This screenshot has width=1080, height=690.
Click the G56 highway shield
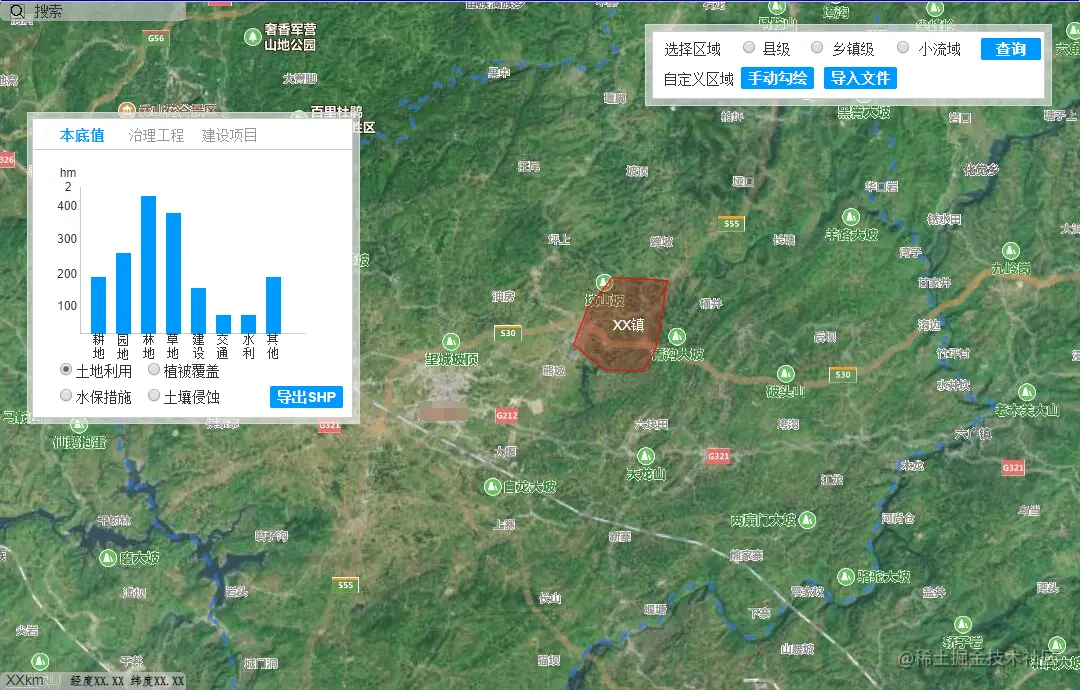tap(156, 38)
